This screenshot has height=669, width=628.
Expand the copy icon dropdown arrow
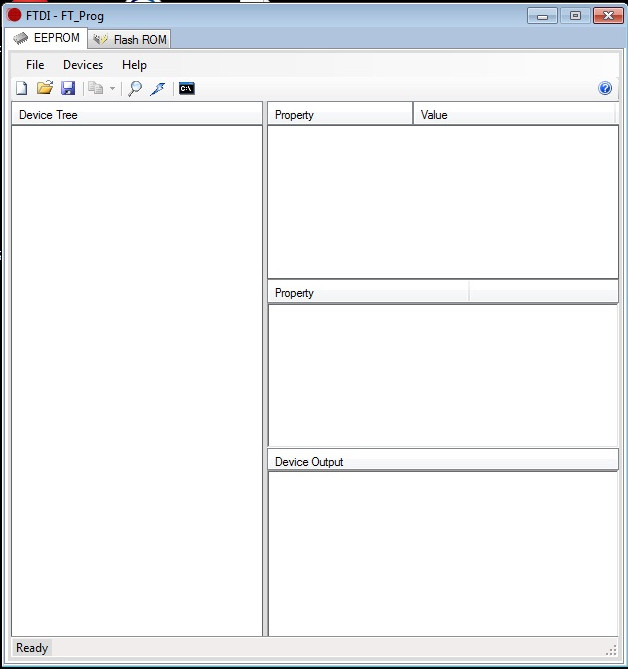point(113,89)
